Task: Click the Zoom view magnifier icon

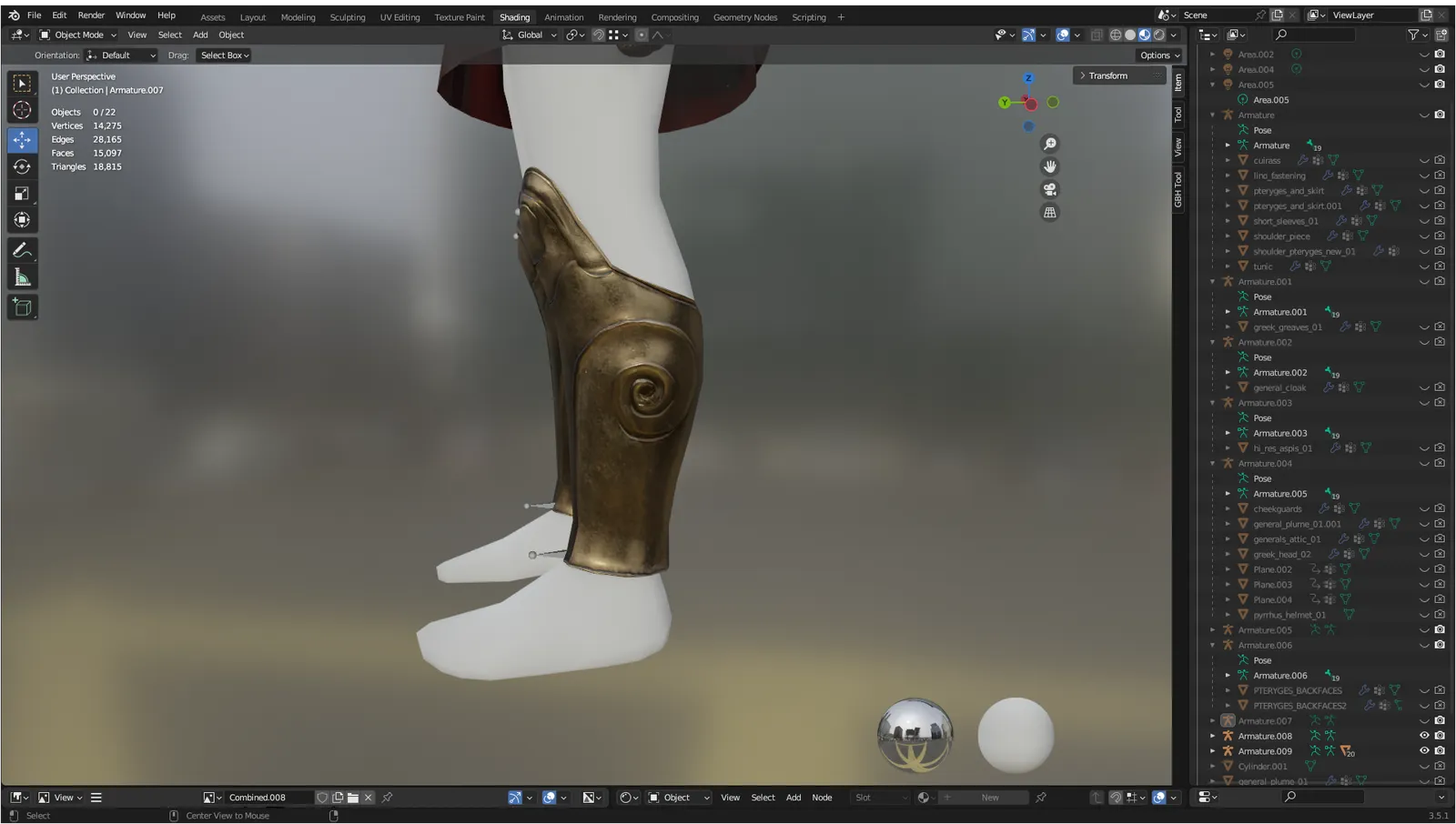Action: pos(1050,144)
